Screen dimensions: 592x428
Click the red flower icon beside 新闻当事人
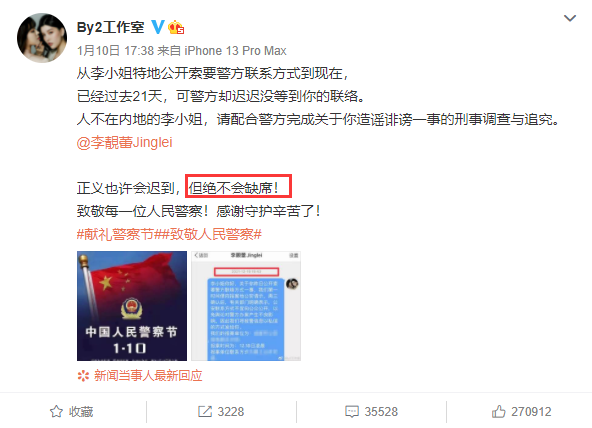83,376
